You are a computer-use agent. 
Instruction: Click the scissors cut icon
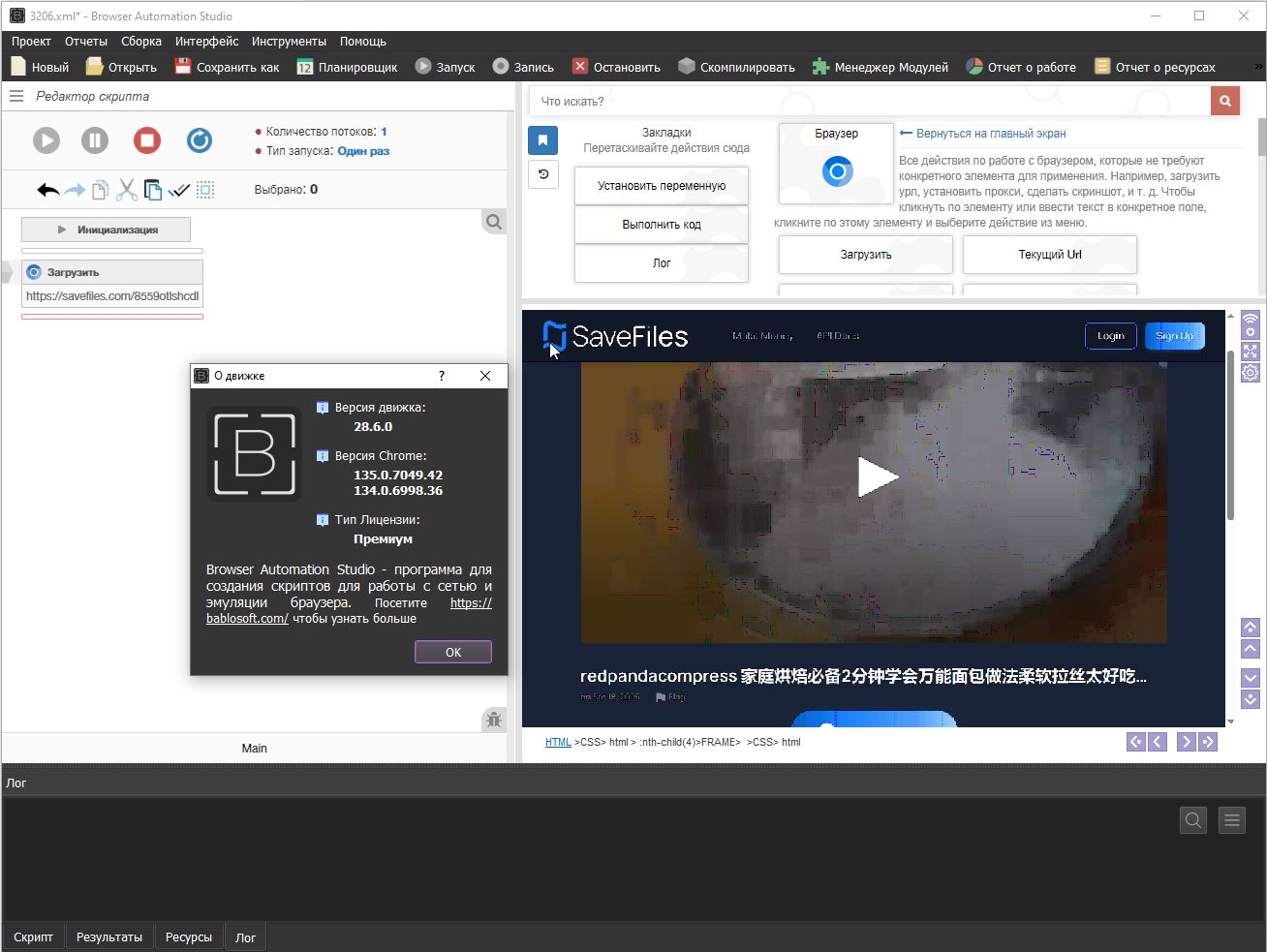pyautogui.click(x=126, y=190)
